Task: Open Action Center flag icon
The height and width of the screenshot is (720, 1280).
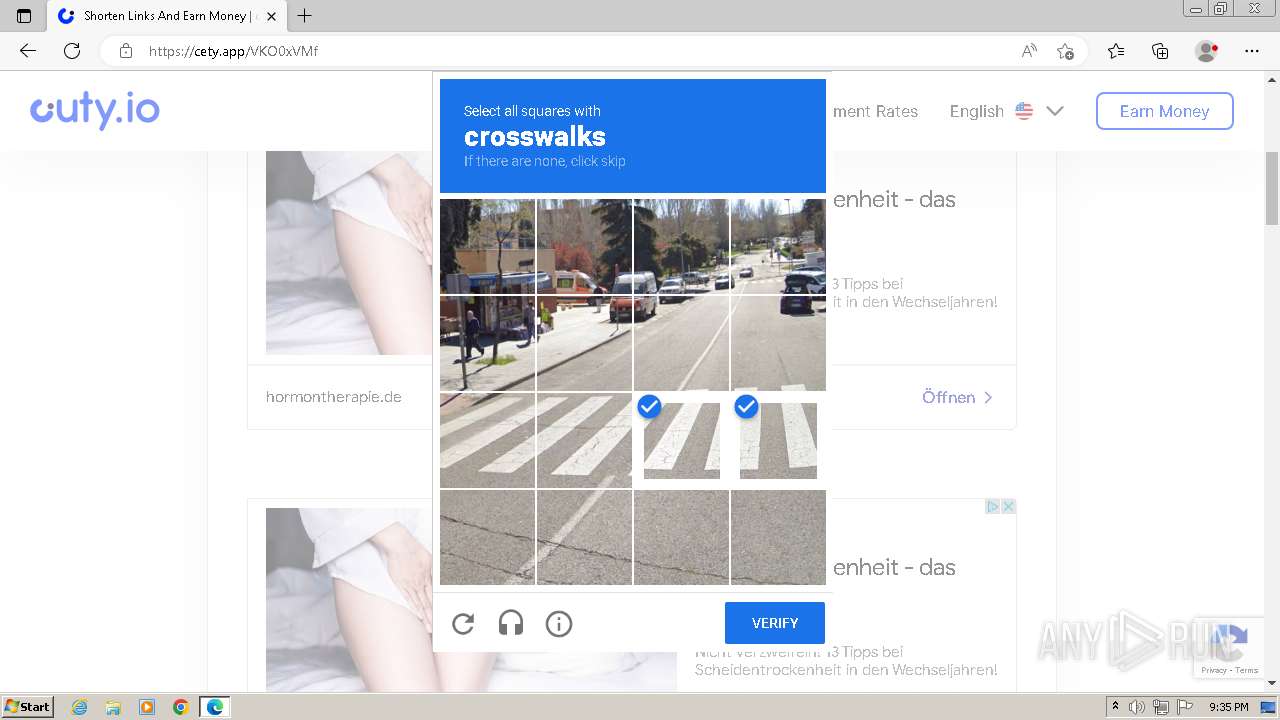Action: click(1183, 707)
